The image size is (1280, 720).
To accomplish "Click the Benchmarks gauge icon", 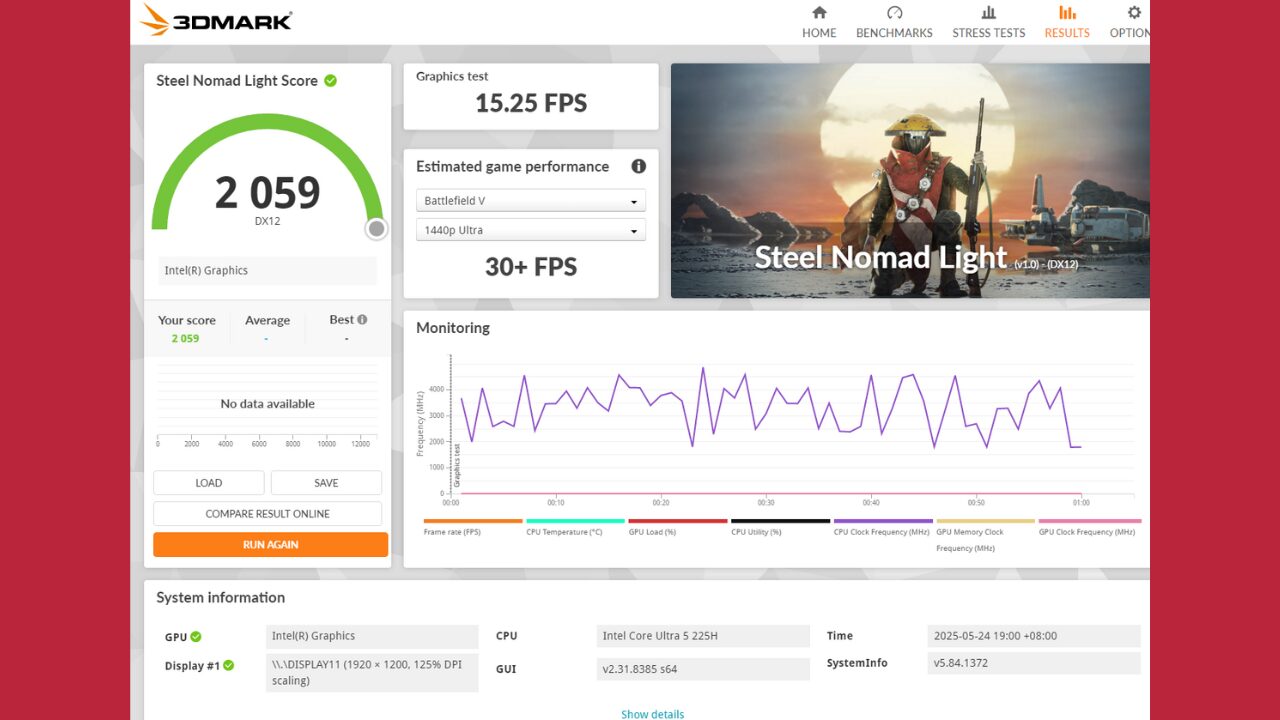I will pos(894,13).
